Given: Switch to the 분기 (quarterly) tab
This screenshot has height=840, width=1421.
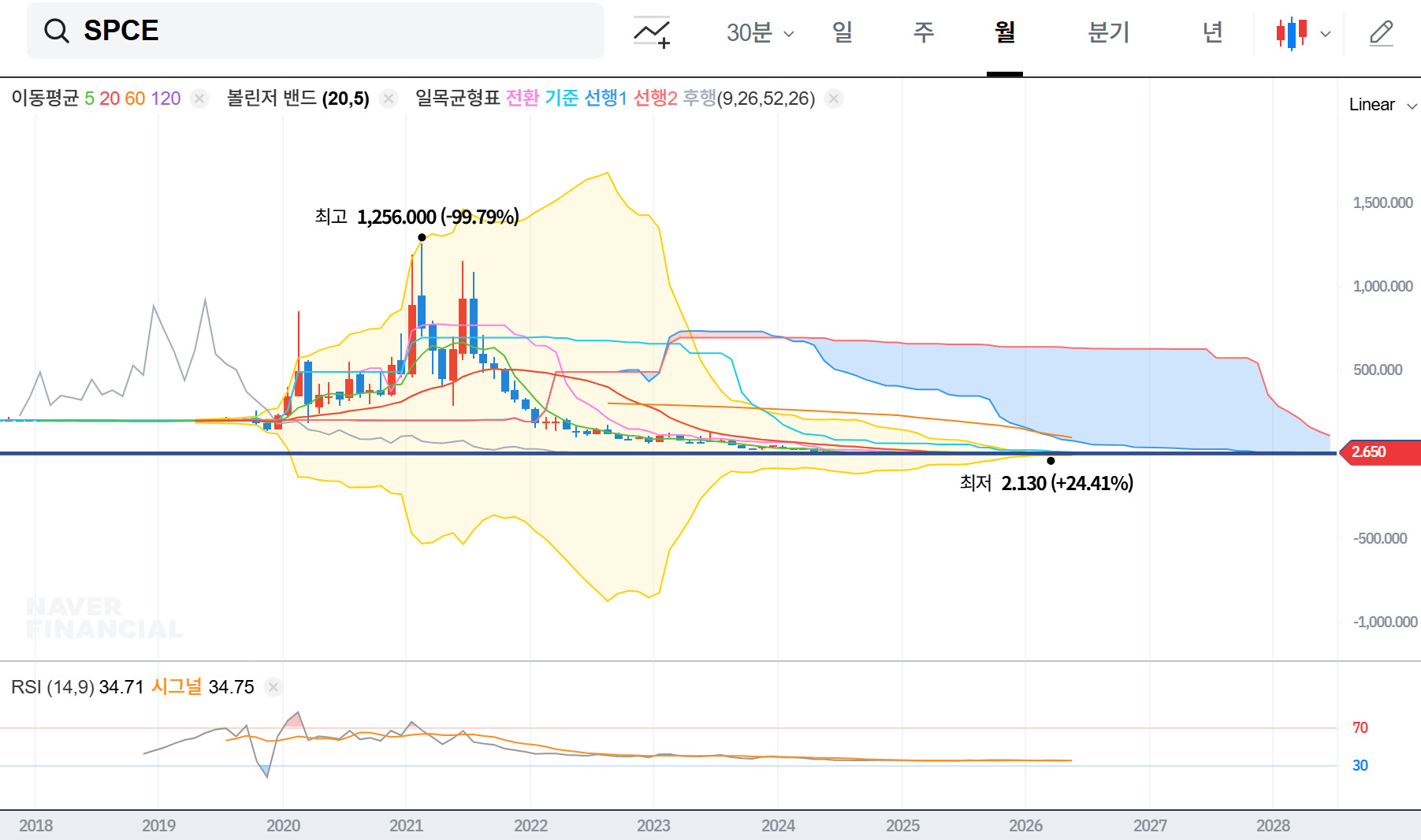Looking at the screenshot, I should coord(1109,32).
